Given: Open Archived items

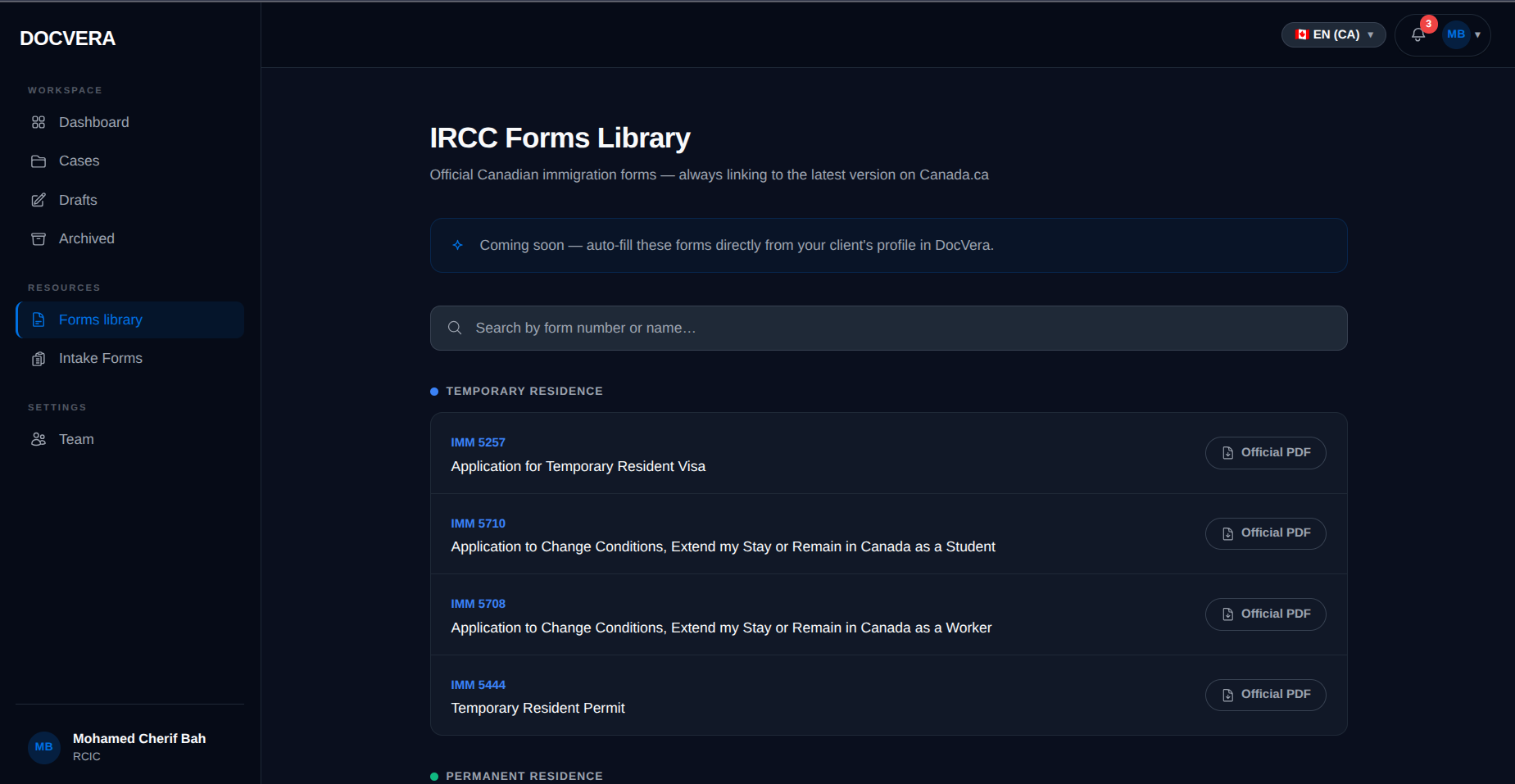Looking at the screenshot, I should click(x=129, y=238).
